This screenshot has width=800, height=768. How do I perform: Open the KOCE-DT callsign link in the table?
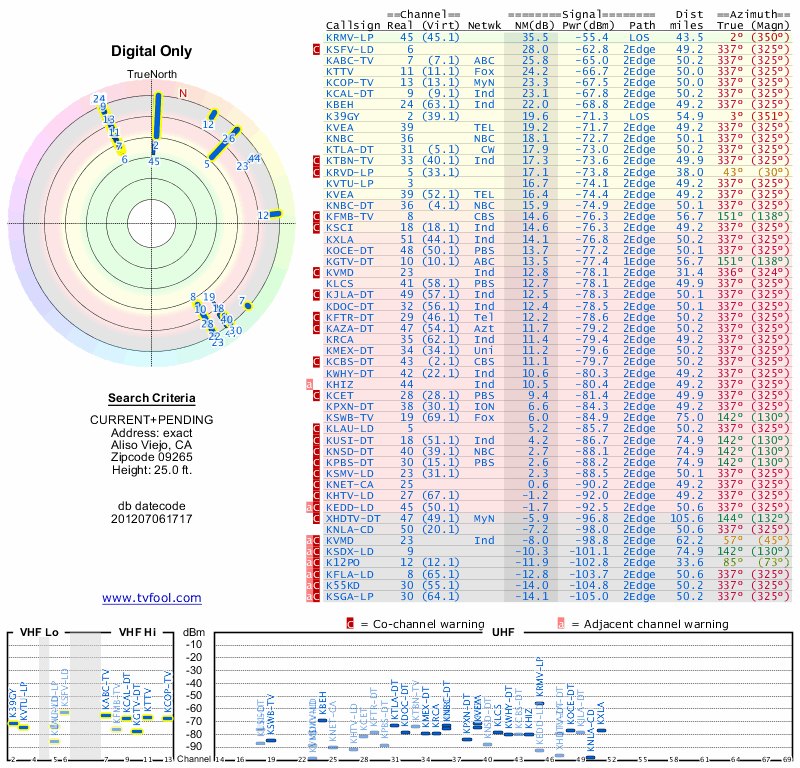click(x=349, y=251)
